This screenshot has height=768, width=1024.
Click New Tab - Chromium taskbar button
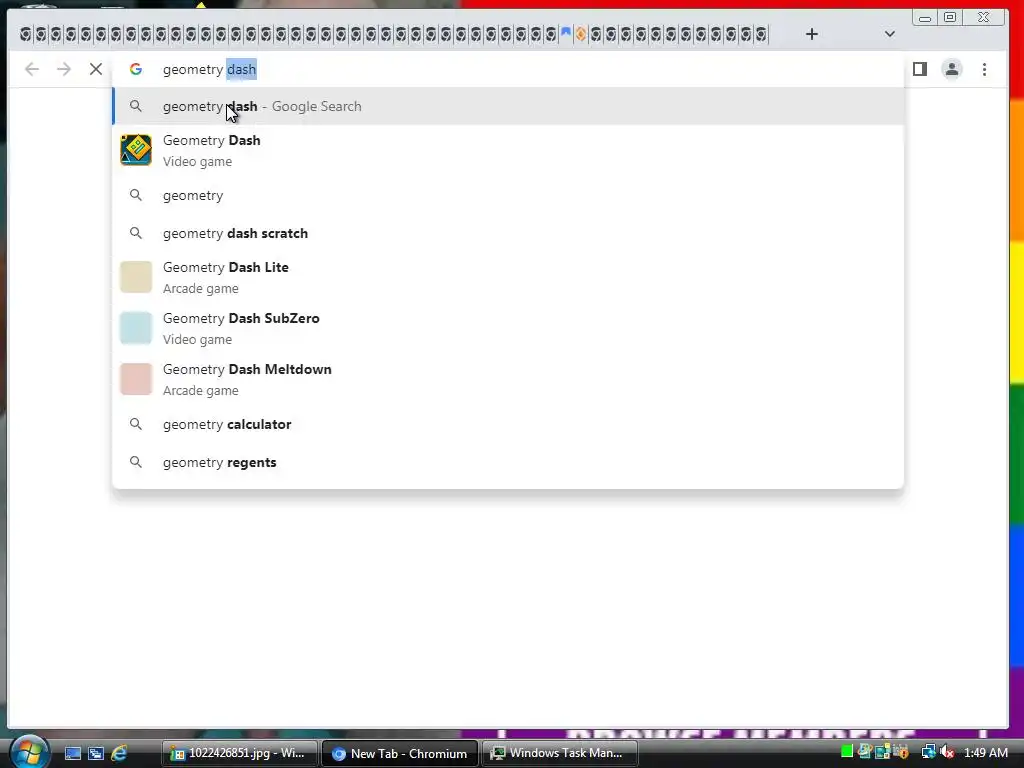click(400, 753)
